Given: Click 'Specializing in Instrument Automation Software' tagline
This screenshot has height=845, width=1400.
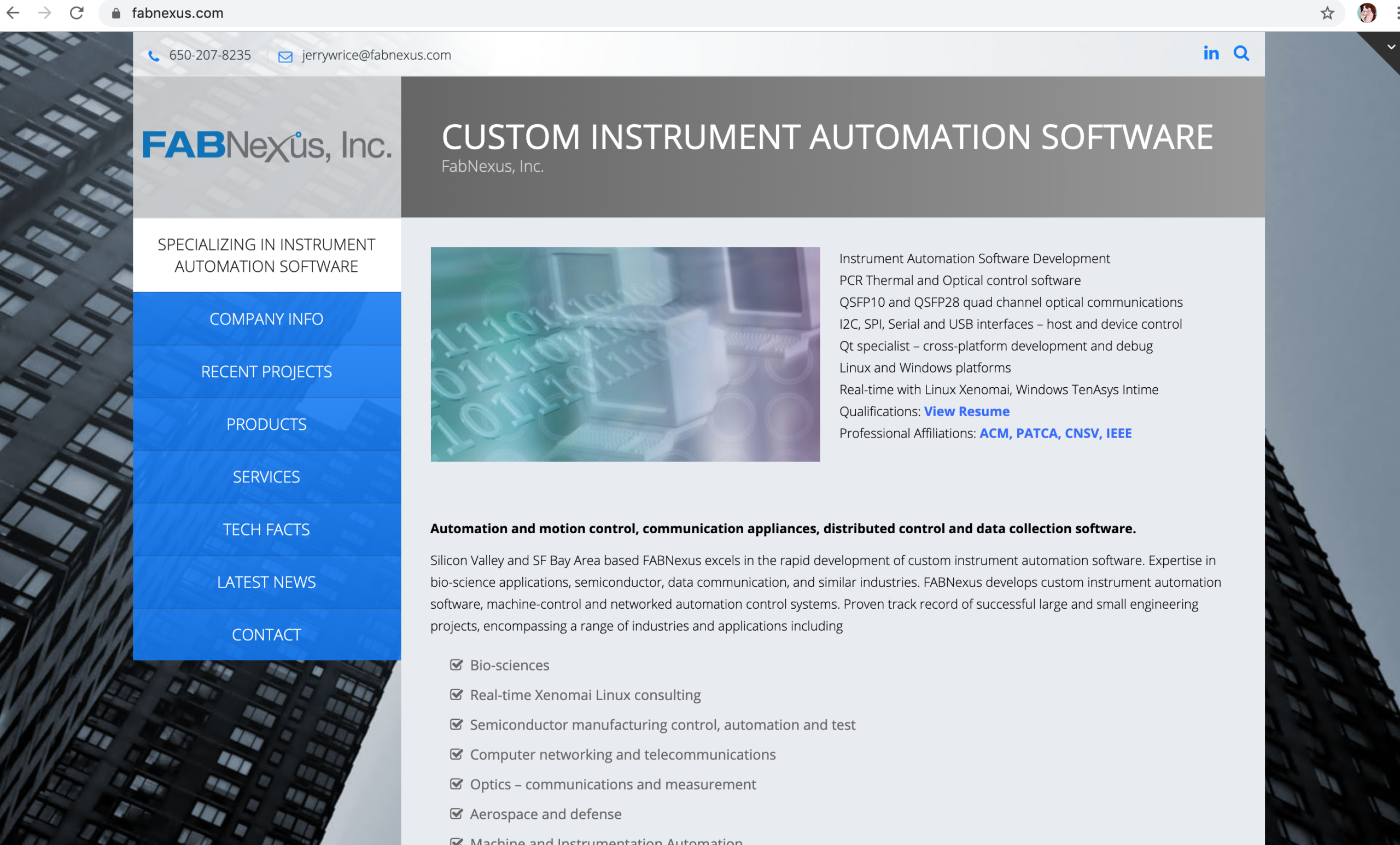Looking at the screenshot, I should [x=266, y=255].
